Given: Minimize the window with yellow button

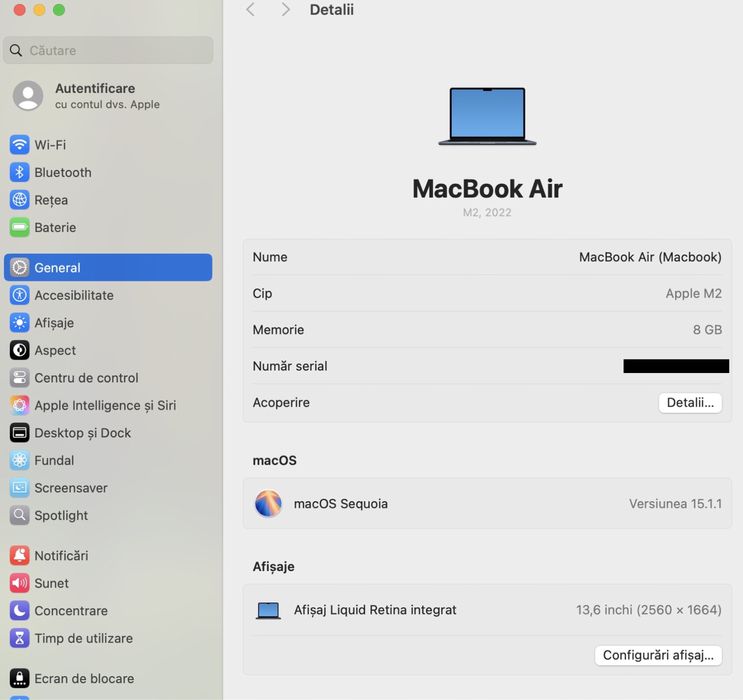Looking at the screenshot, I should point(39,9).
